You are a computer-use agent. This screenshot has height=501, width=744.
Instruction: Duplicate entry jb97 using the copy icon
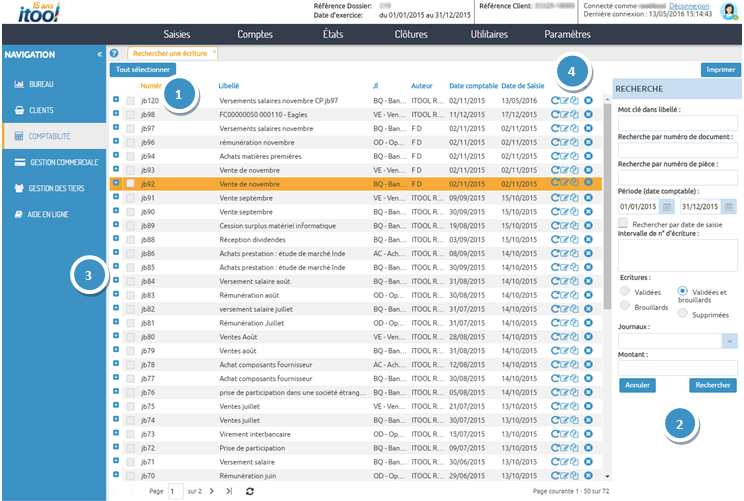coord(574,128)
